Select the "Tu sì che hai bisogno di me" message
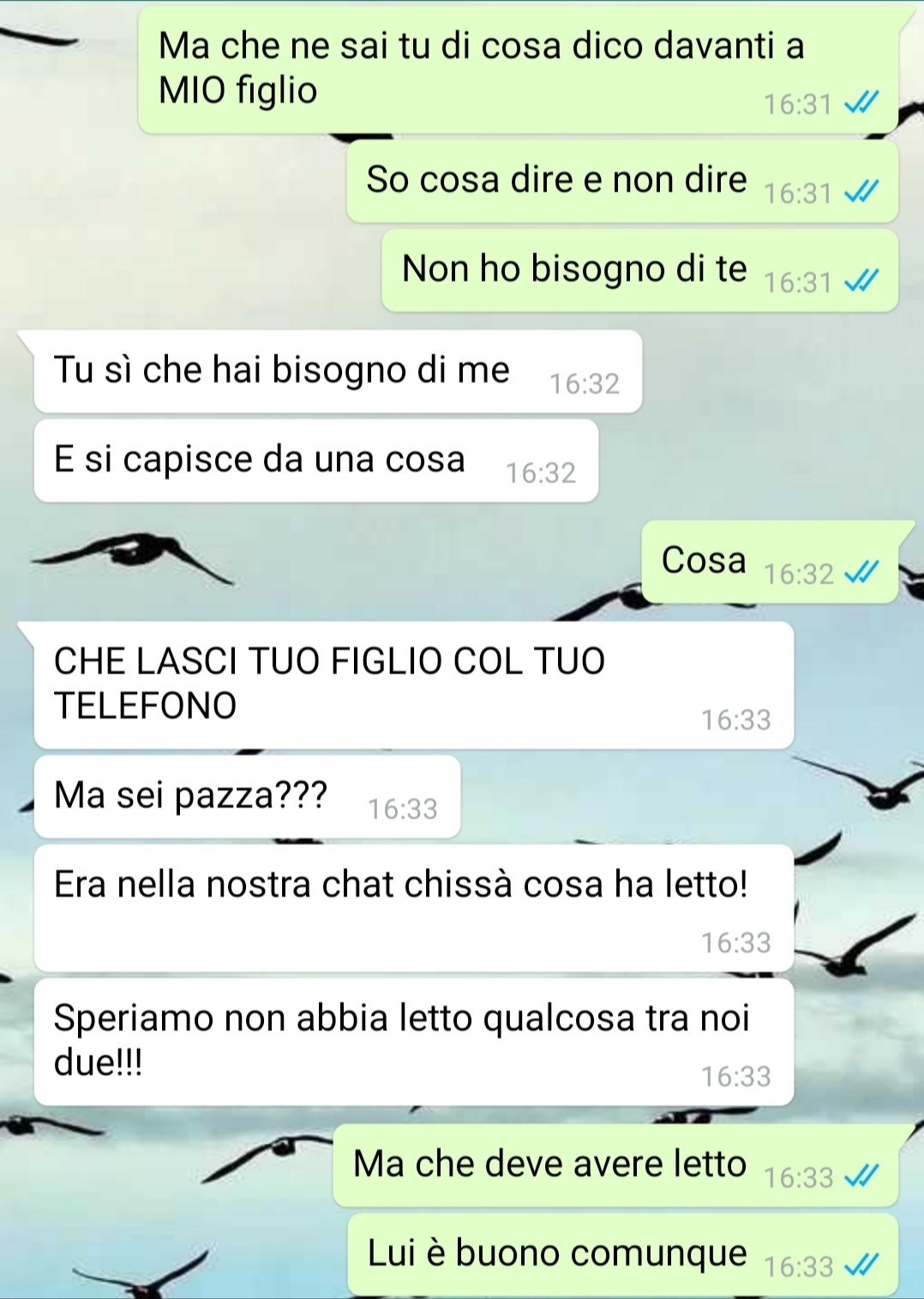The width and height of the screenshot is (924, 1299). click(x=338, y=371)
